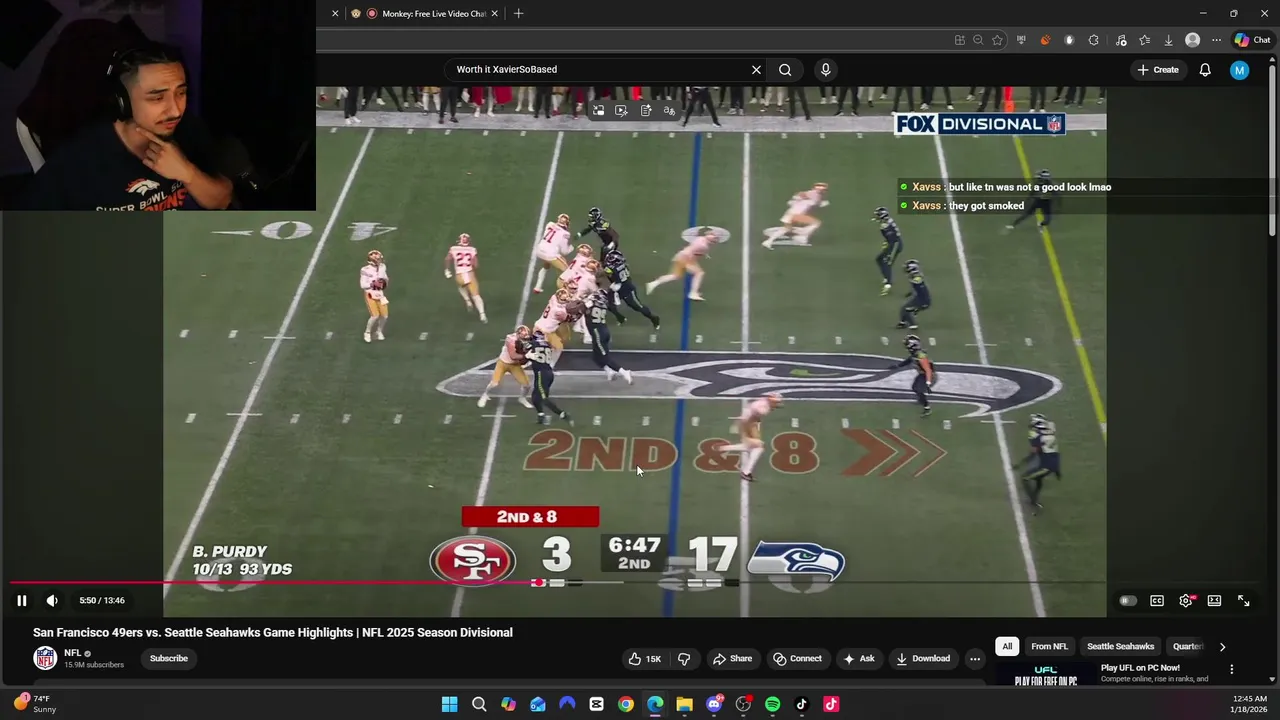Click the apps grid icon in address bar
The width and height of the screenshot is (1280, 720).
pyautogui.click(x=960, y=40)
